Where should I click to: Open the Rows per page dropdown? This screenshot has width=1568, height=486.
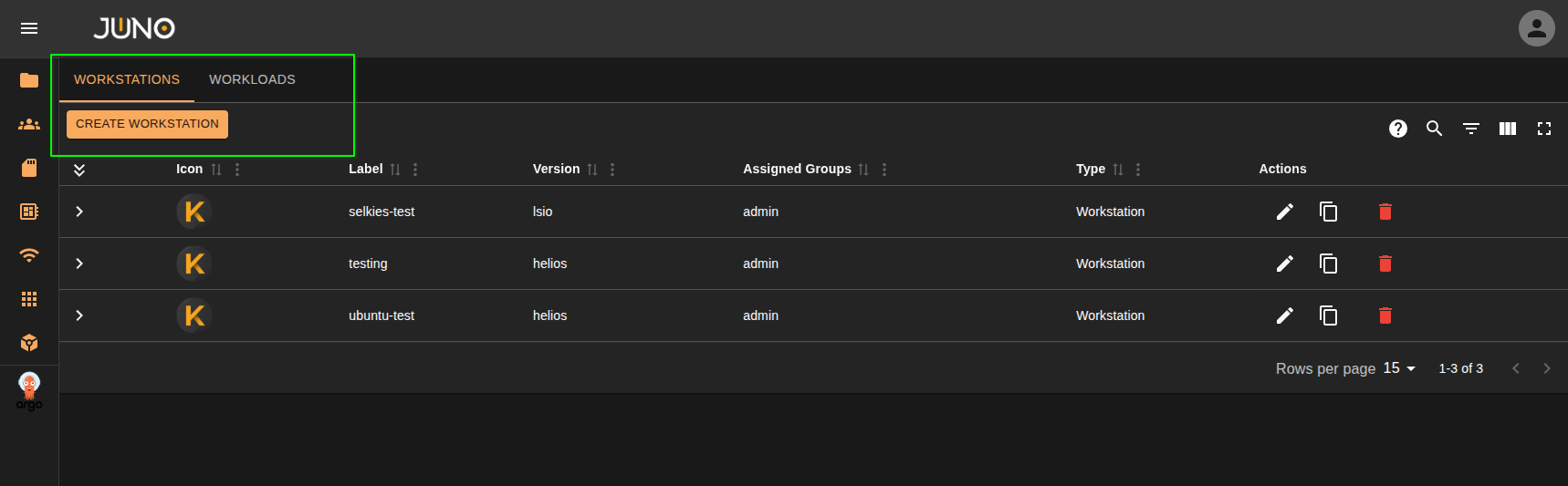pos(1398,368)
